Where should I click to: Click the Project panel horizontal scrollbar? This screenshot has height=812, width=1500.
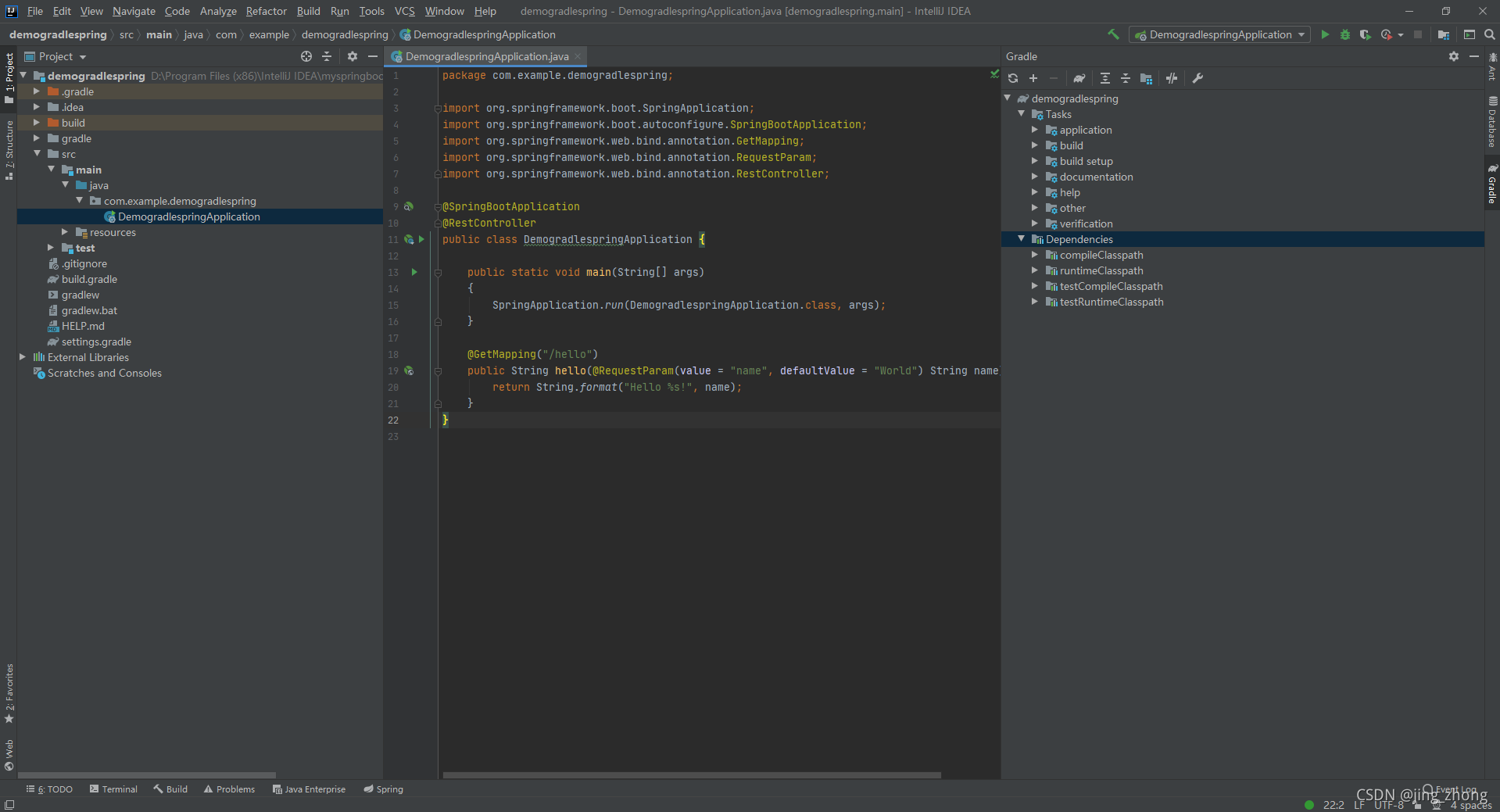(147, 775)
